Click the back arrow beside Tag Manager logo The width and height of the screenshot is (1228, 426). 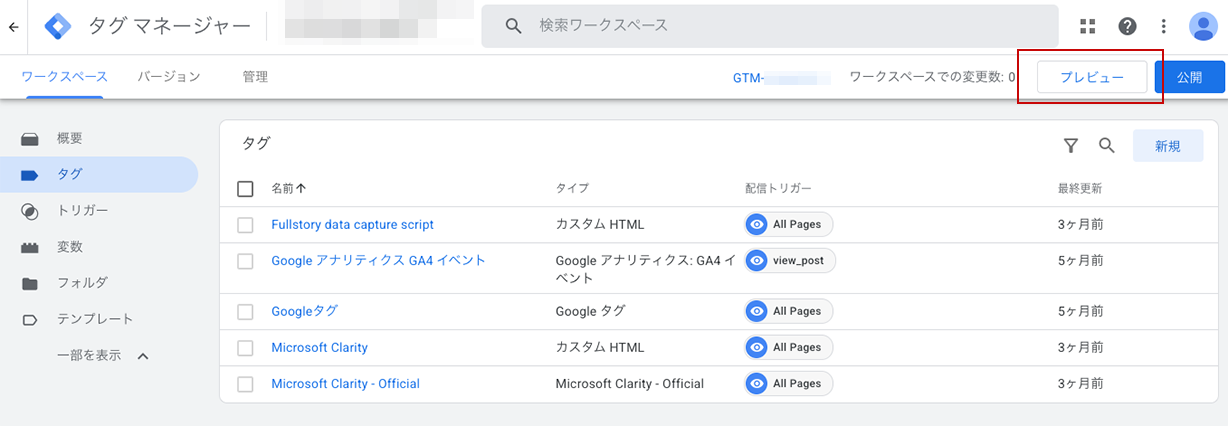click(x=13, y=26)
